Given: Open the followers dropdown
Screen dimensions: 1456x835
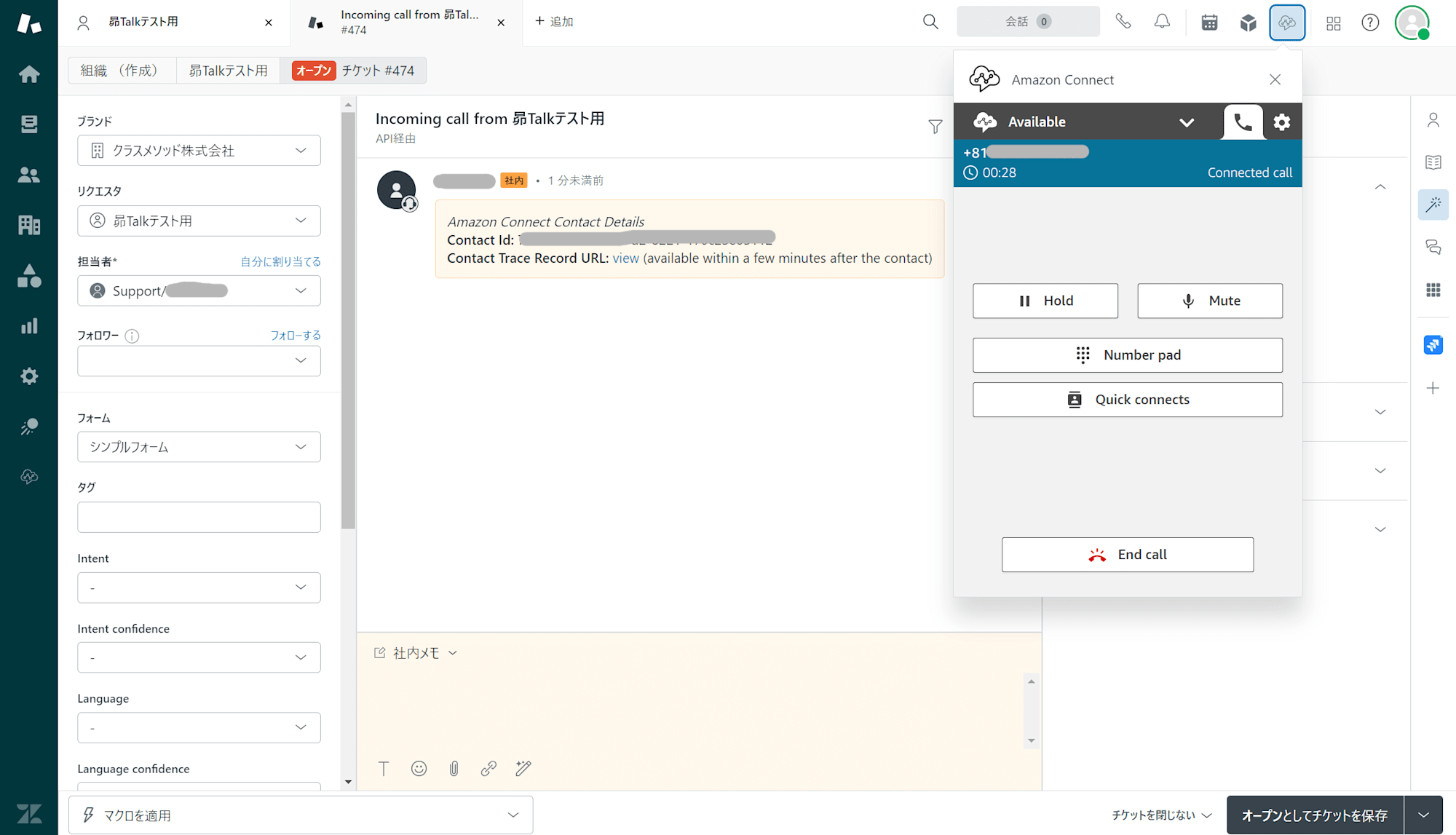Looking at the screenshot, I should 199,361.
